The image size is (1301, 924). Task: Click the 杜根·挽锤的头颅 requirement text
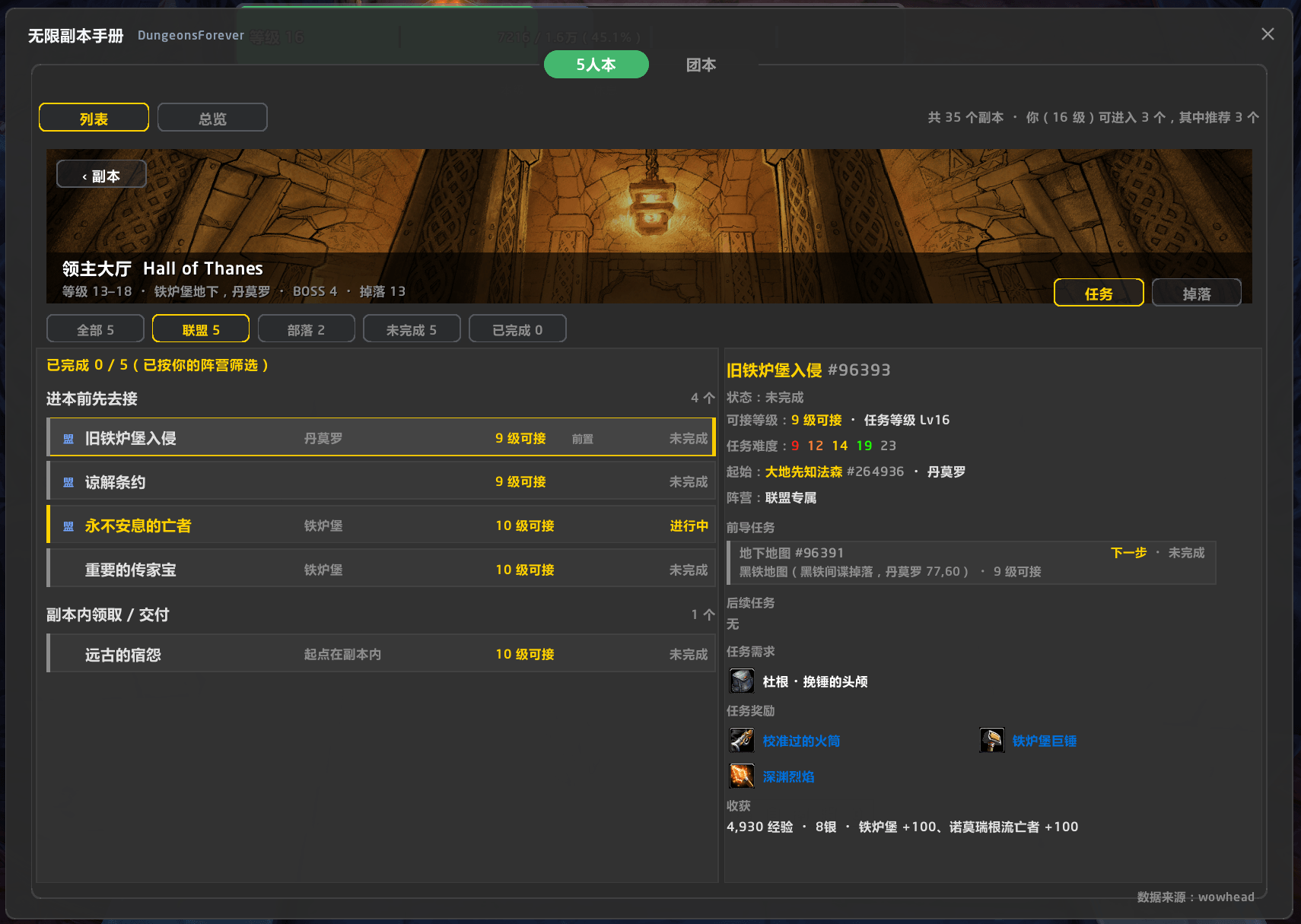(815, 681)
